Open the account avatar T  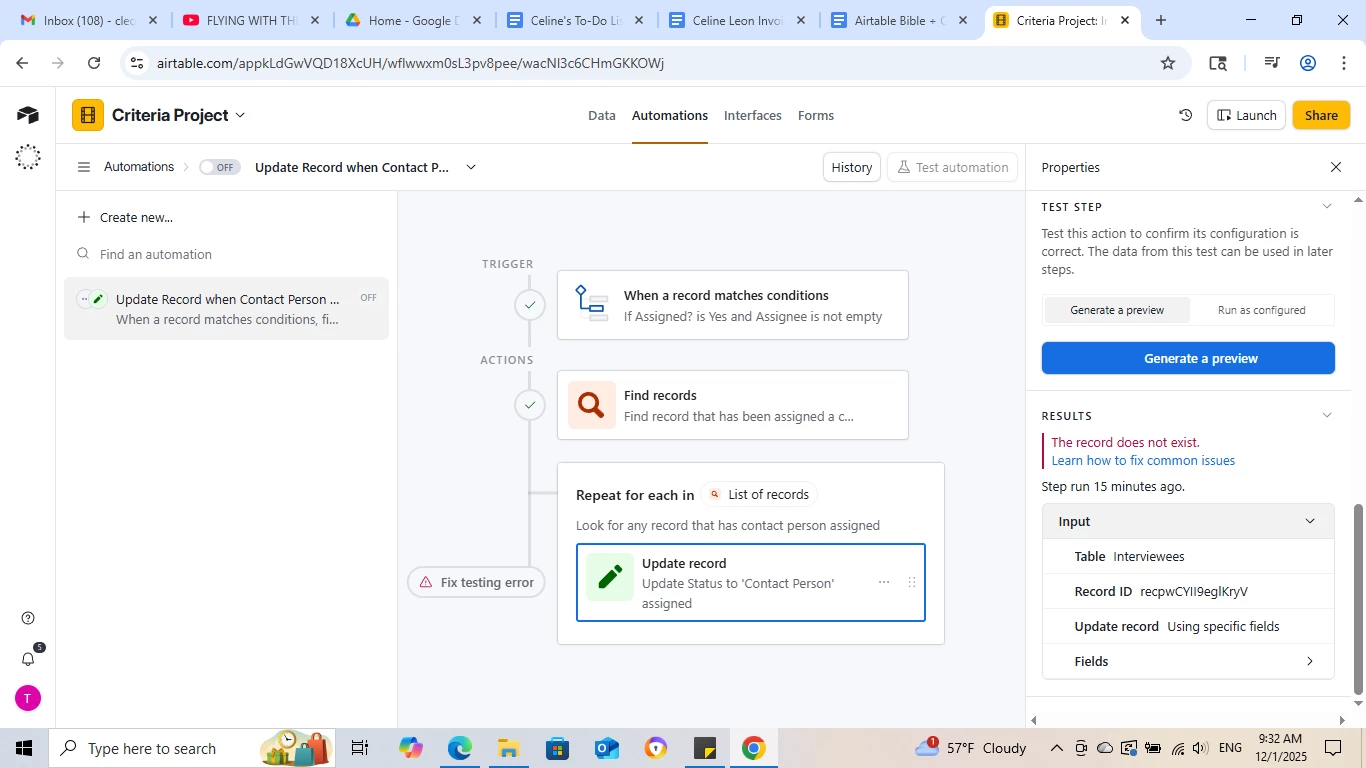[x=28, y=698]
